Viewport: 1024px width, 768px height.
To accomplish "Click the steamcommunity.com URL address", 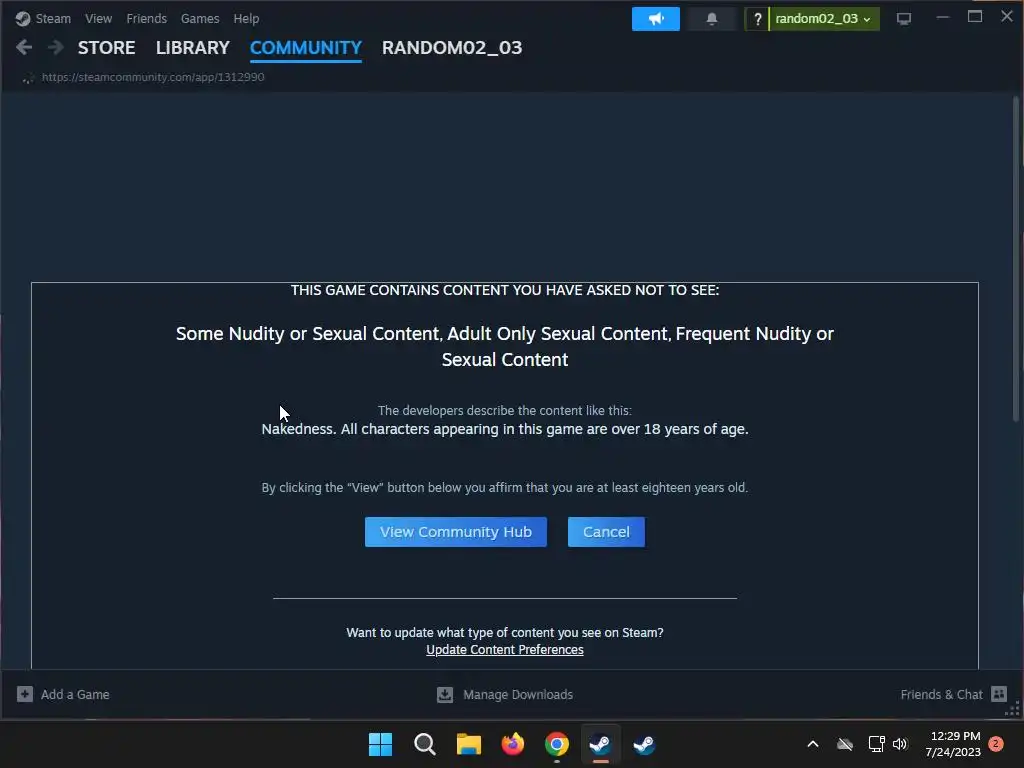I will 153,77.
